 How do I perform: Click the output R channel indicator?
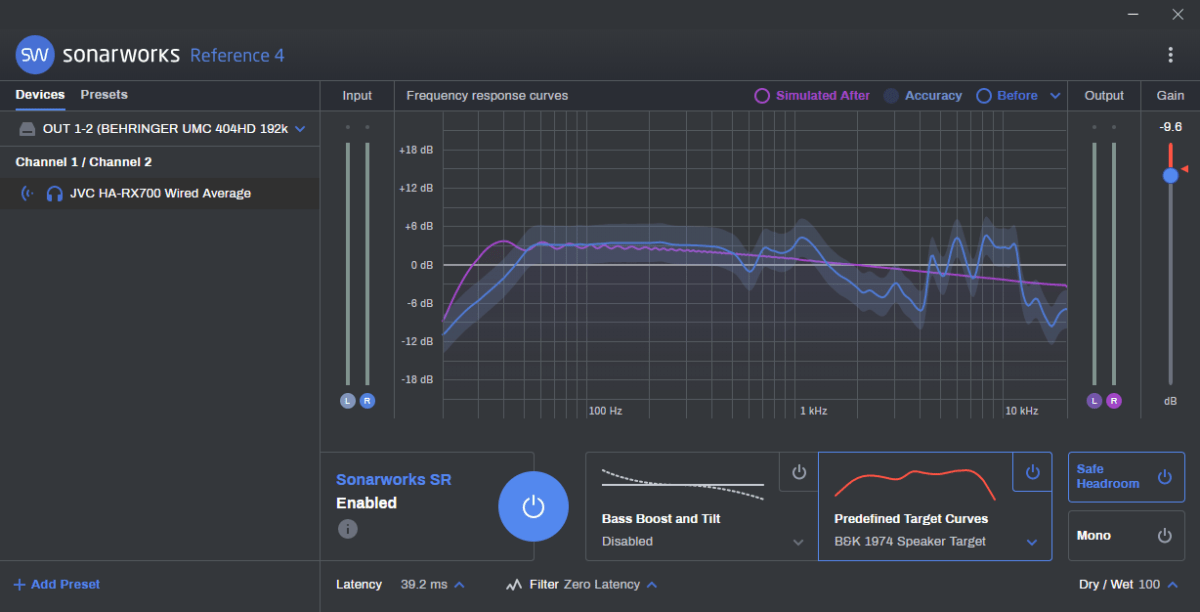point(1114,401)
